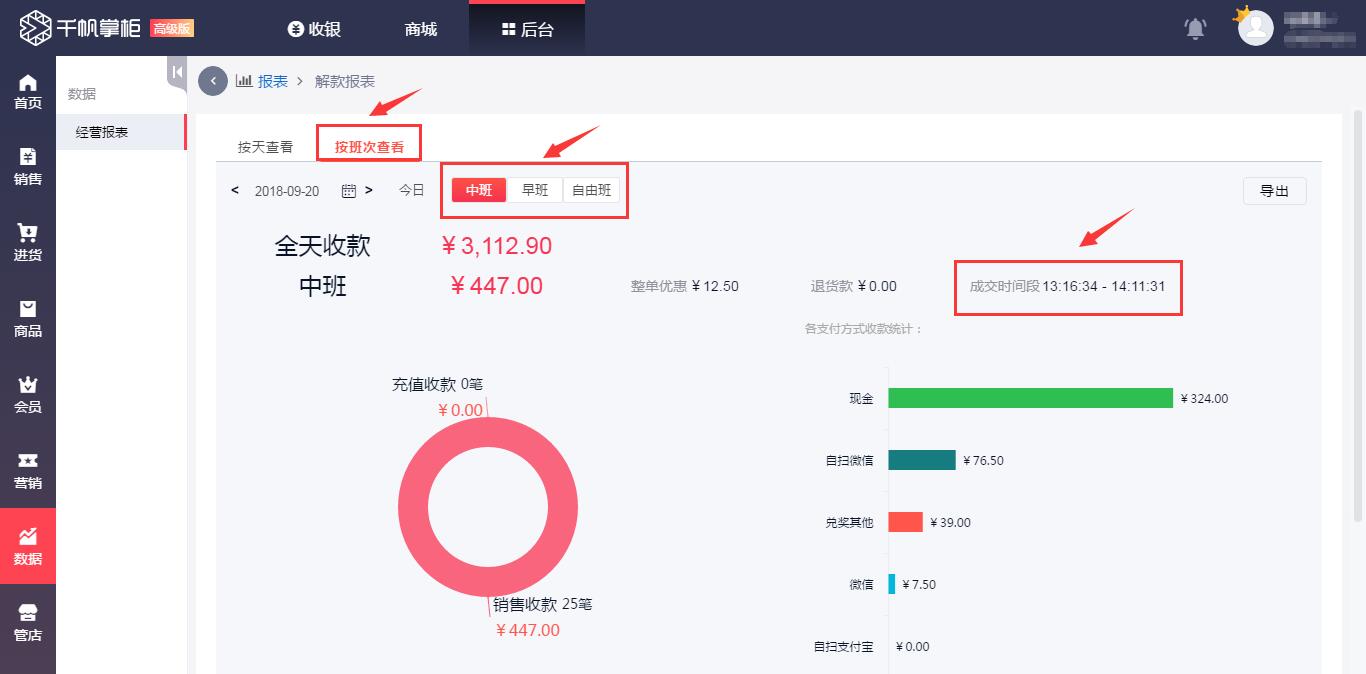1366x674 pixels.
Task: Open the 首页 home section
Action: tap(28, 90)
